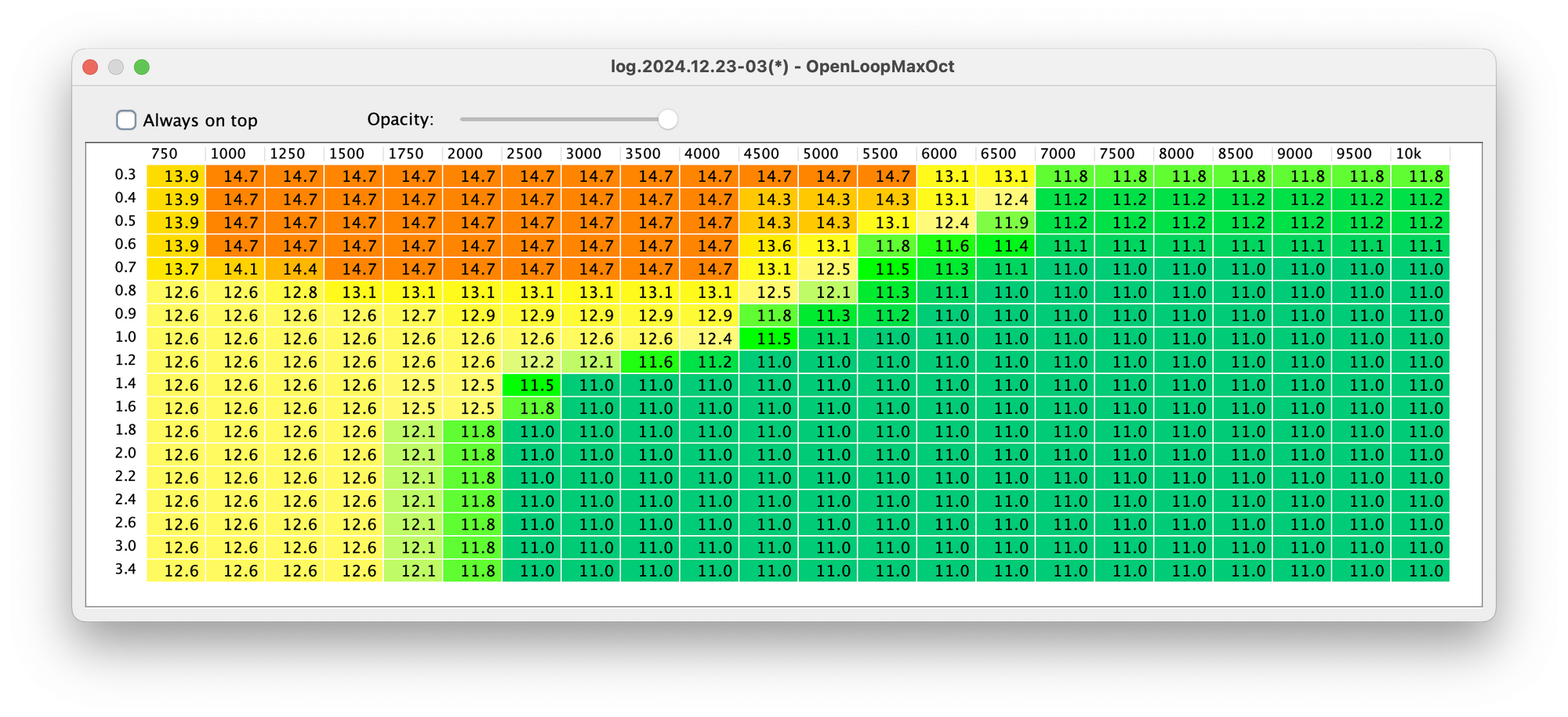Select cell 12.4 in row 1.0
Image resolution: width=1568 pixels, height=717 pixels.
click(710, 339)
